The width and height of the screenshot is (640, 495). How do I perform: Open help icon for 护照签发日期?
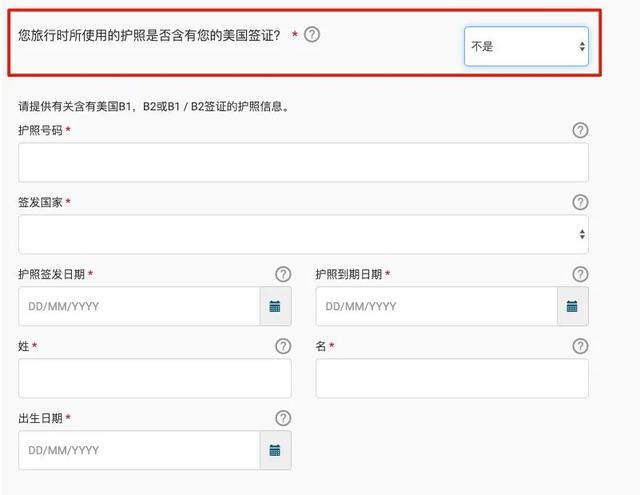pyautogui.click(x=283, y=274)
